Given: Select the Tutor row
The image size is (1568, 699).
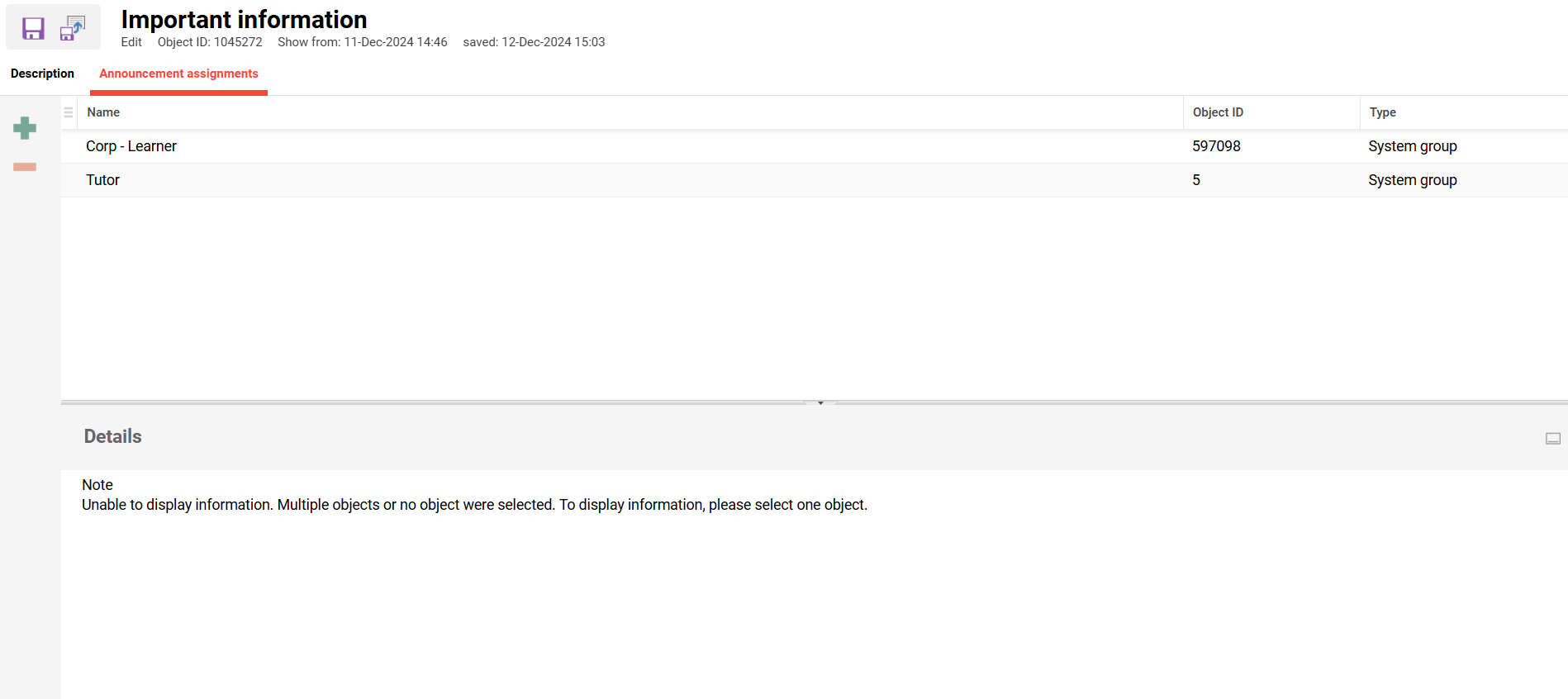Looking at the screenshot, I should (103, 180).
